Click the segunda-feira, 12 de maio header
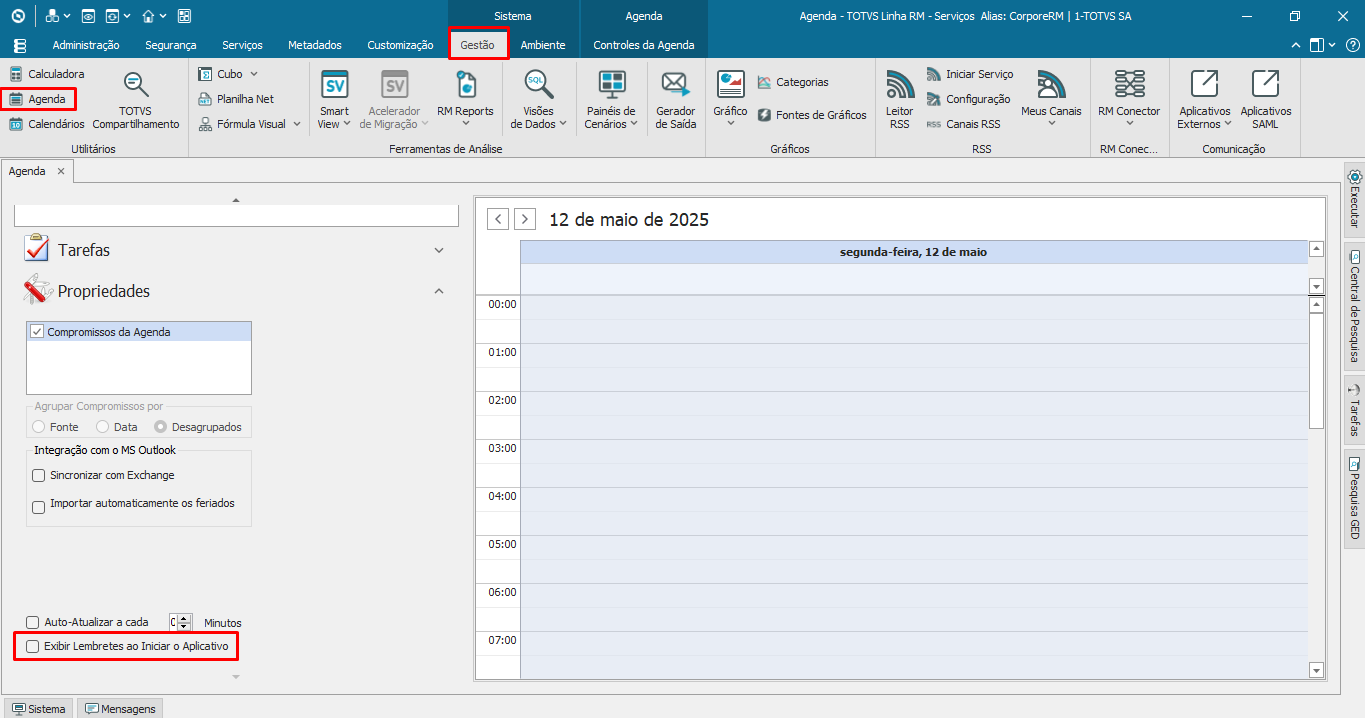1365x718 pixels. 914,252
